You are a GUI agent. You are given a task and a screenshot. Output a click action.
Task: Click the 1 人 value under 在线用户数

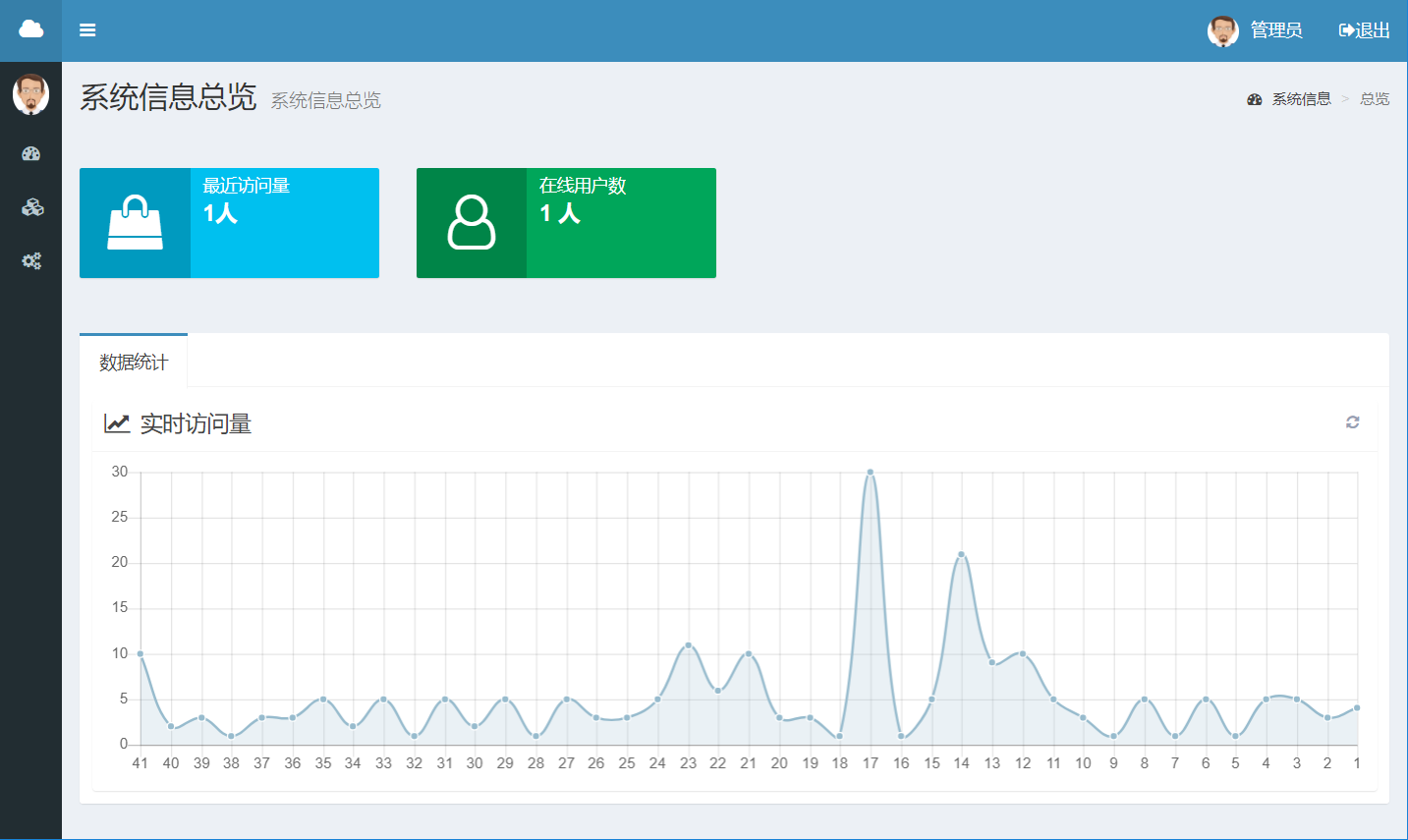tap(560, 213)
